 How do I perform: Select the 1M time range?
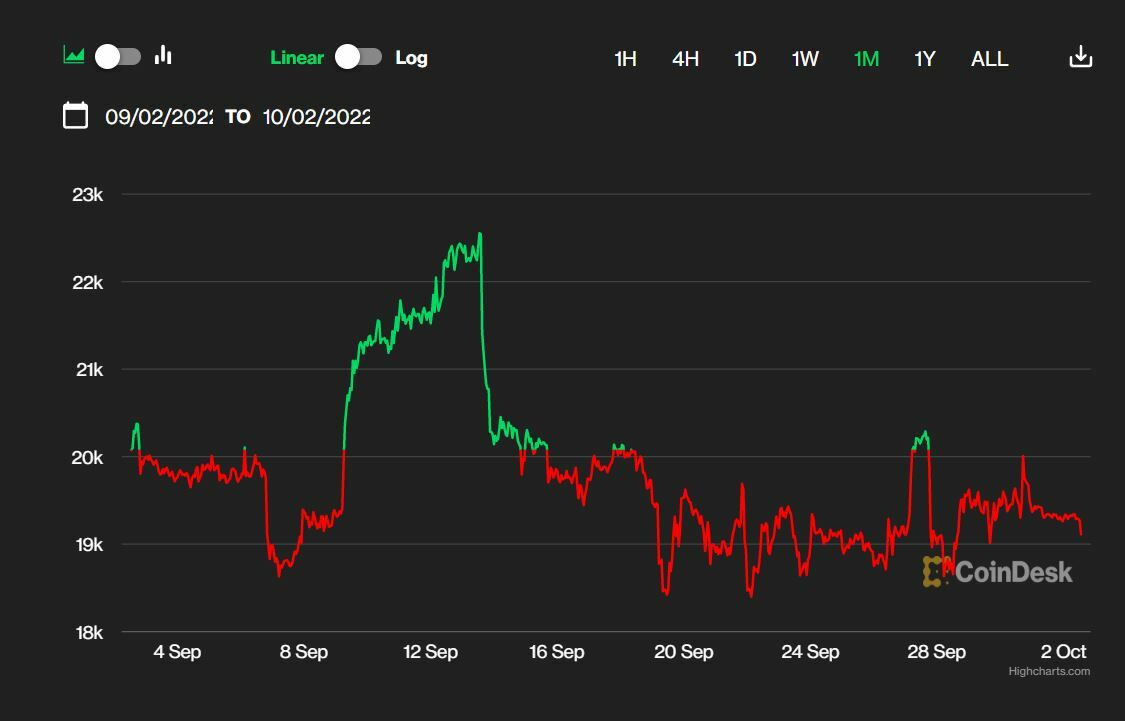(866, 59)
